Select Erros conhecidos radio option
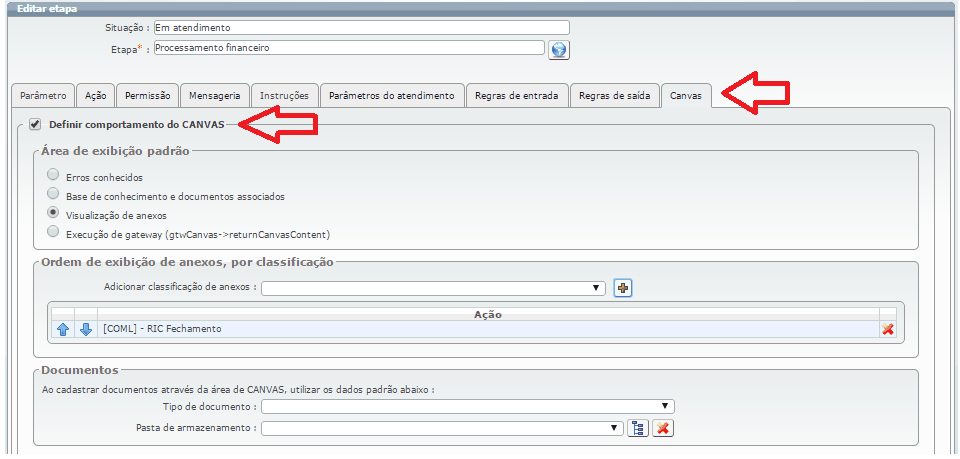The image size is (960, 459). point(53,176)
